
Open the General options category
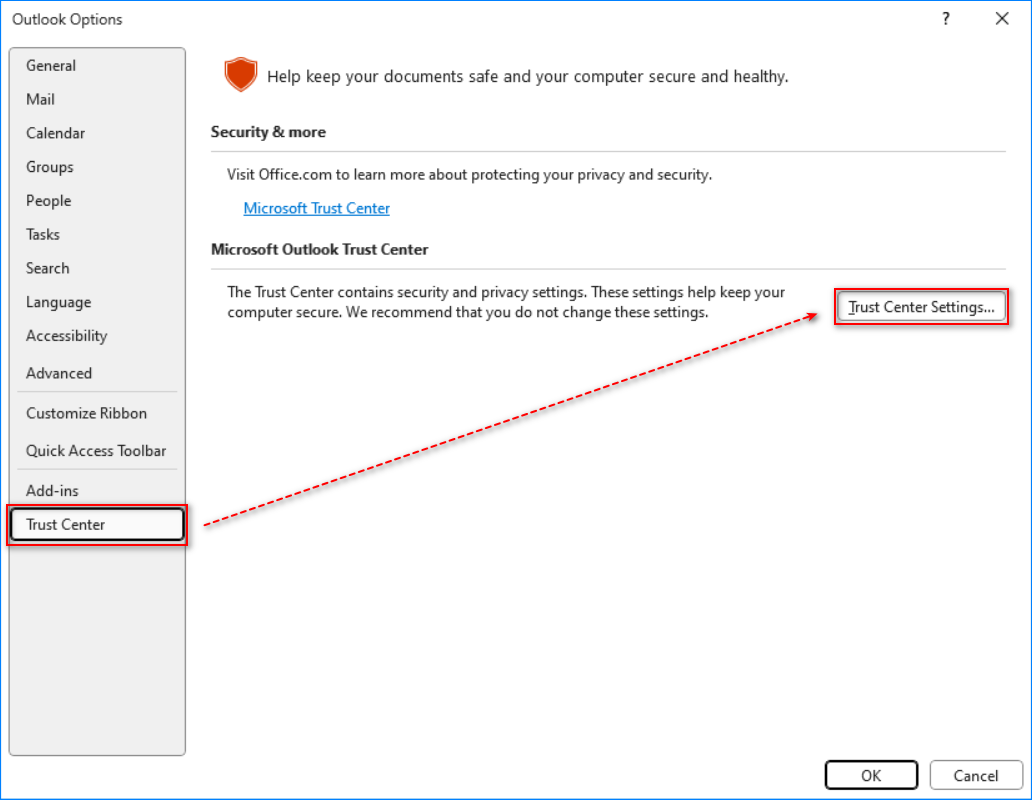pyautogui.click(x=97, y=66)
